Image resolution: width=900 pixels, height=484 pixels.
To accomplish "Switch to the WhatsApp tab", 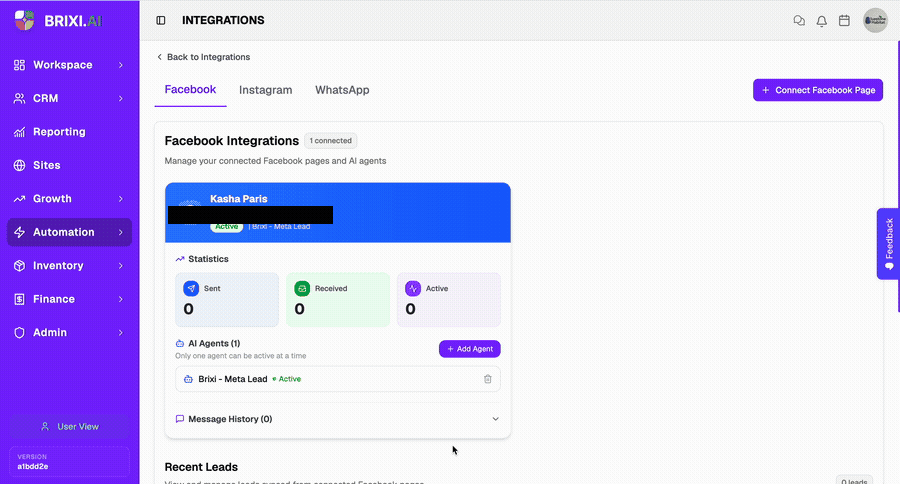I will coord(342,90).
